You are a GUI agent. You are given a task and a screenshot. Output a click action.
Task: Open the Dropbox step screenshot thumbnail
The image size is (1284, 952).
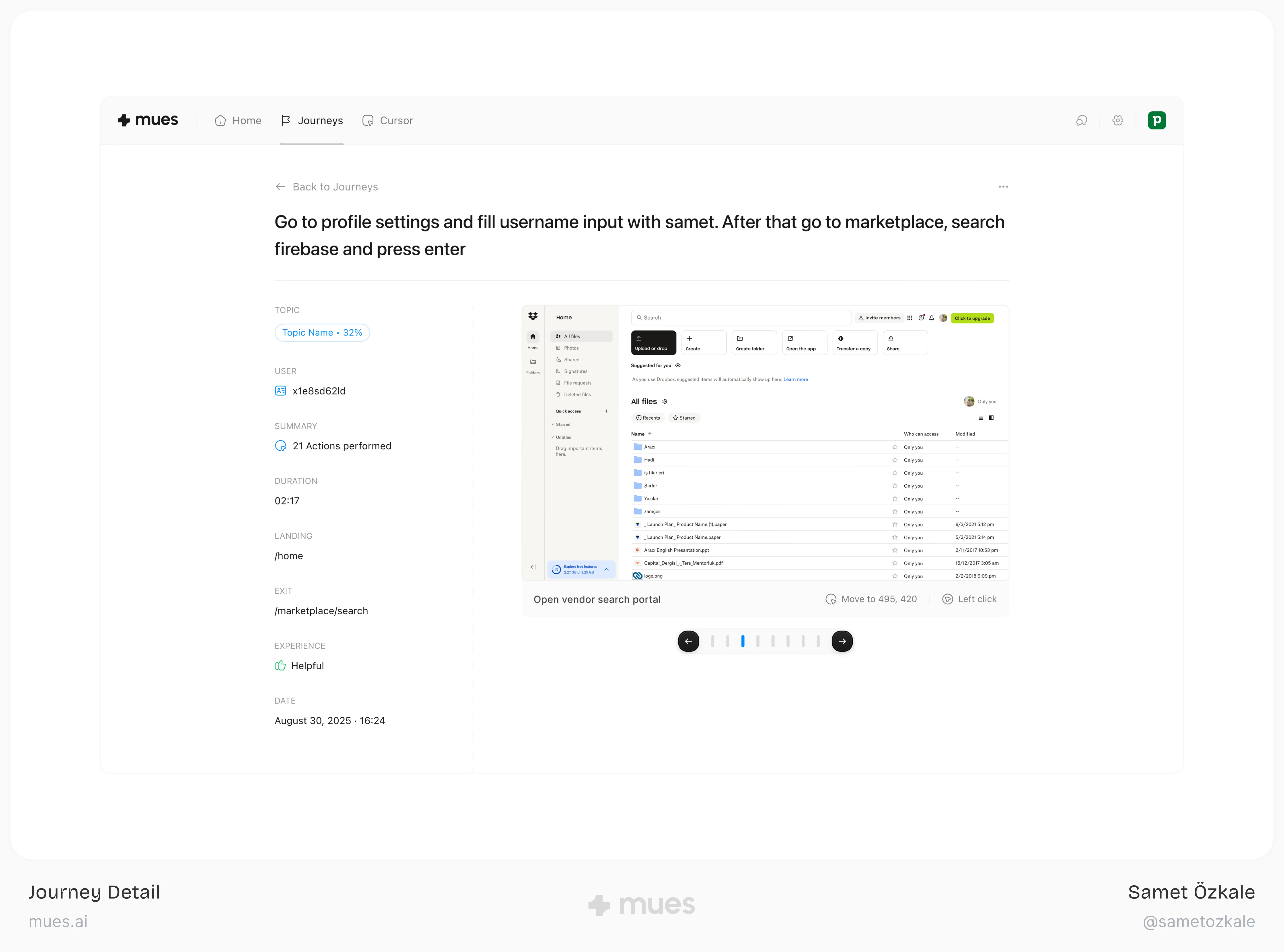tap(765, 443)
